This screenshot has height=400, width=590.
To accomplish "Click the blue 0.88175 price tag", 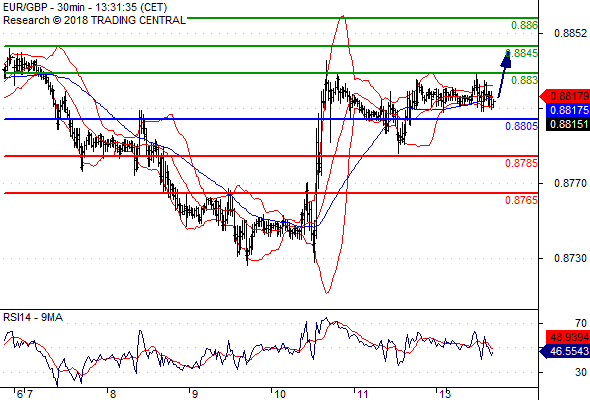I will [567, 110].
